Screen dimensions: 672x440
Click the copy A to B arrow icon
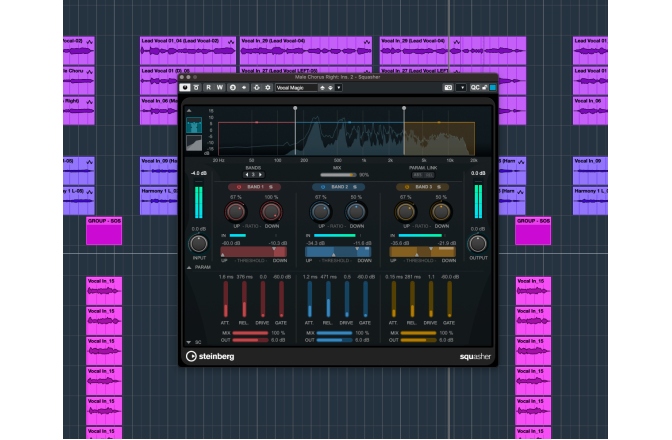pos(244,87)
